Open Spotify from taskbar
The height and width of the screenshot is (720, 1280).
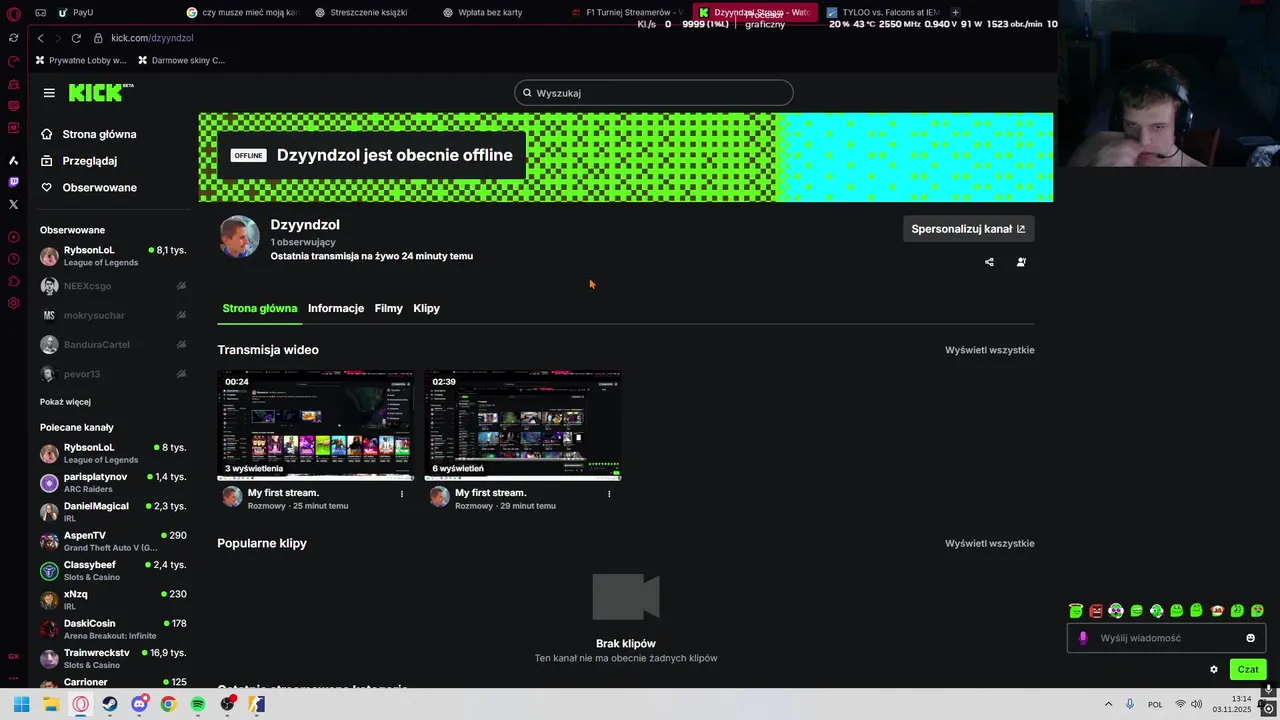pos(198,704)
